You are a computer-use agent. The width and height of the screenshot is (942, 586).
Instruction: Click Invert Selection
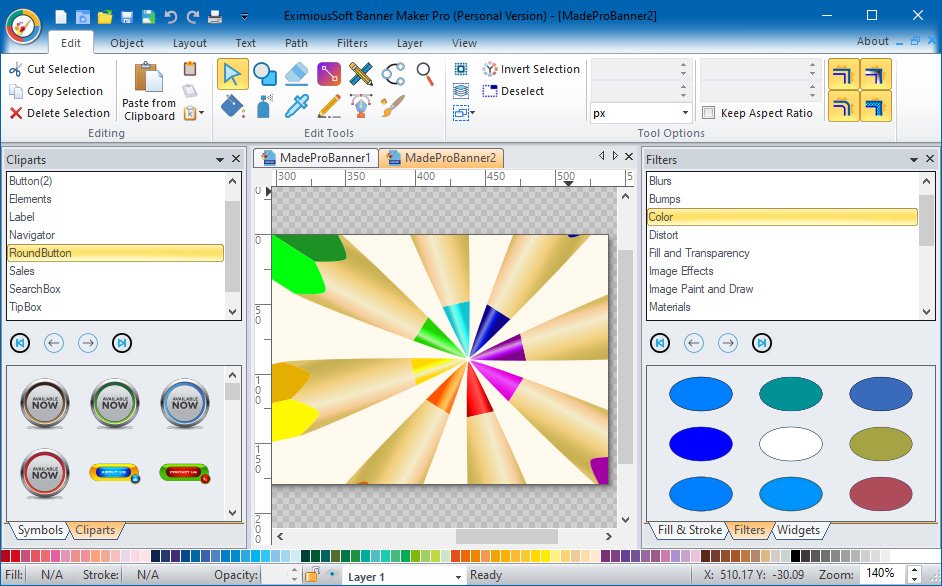tap(531, 69)
